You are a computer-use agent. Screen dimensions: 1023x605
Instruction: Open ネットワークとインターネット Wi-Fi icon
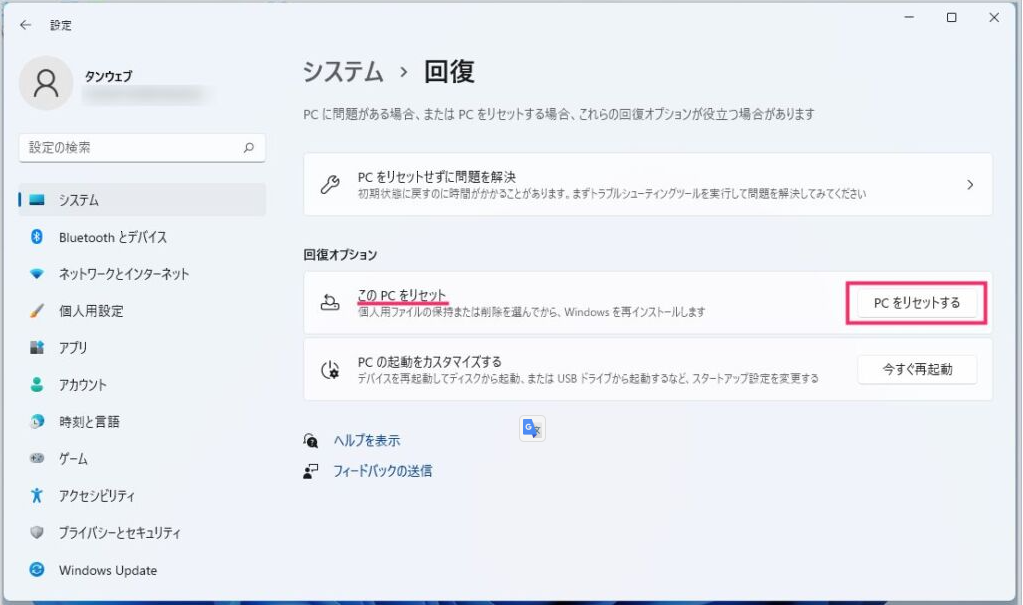(x=37, y=273)
